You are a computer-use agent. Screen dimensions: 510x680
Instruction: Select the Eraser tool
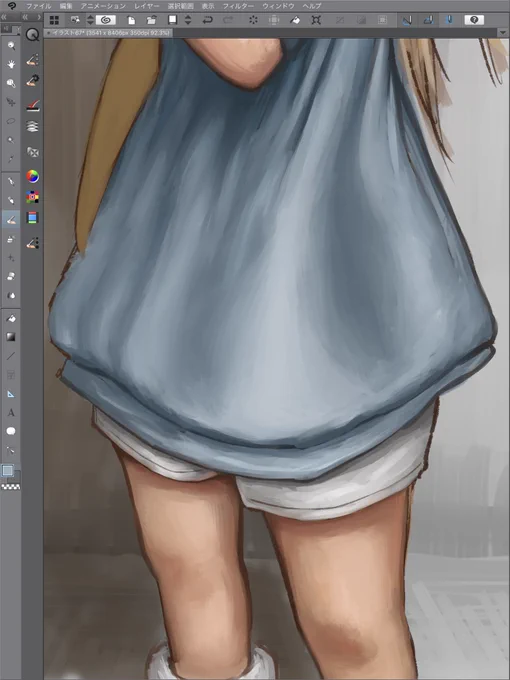pos(11,276)
